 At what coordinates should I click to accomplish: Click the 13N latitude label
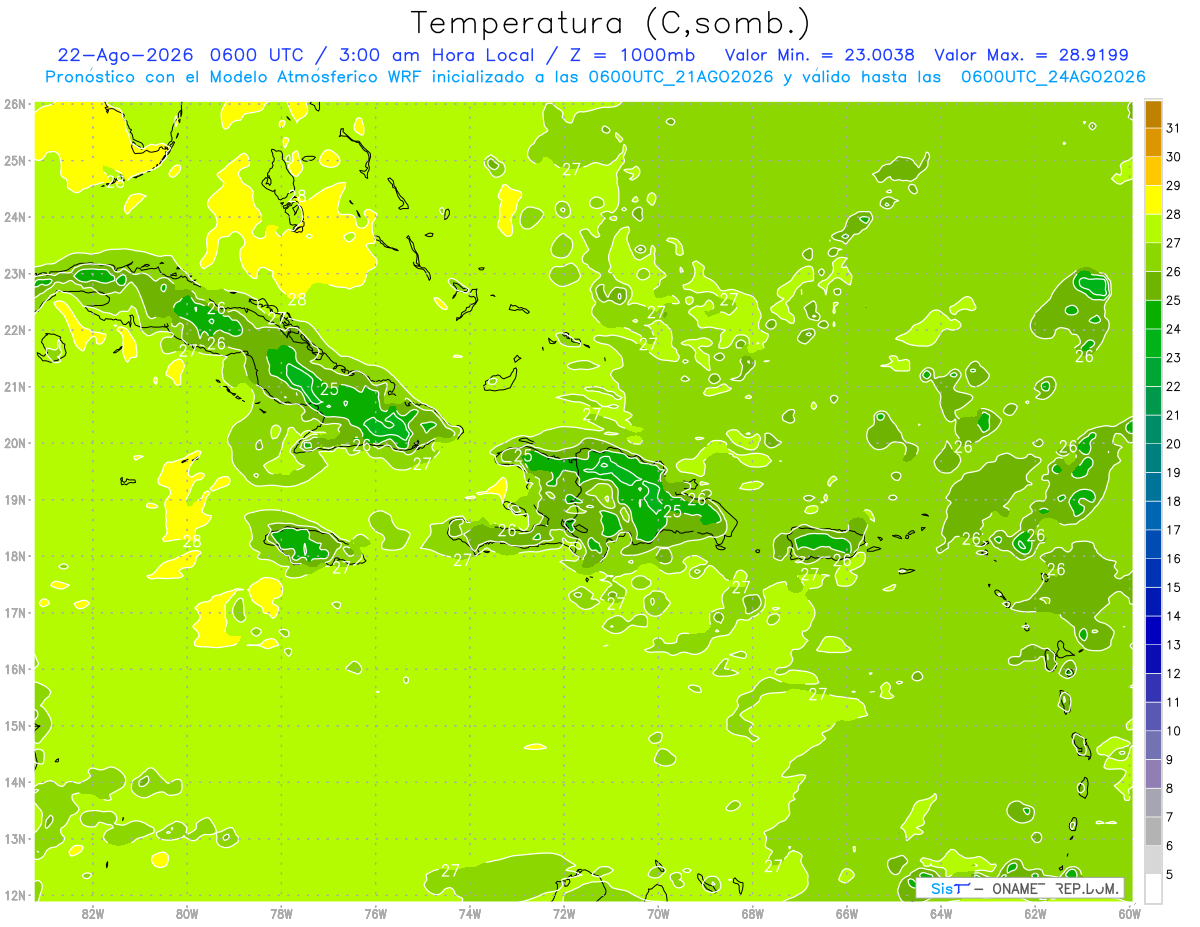coord(14,838)
